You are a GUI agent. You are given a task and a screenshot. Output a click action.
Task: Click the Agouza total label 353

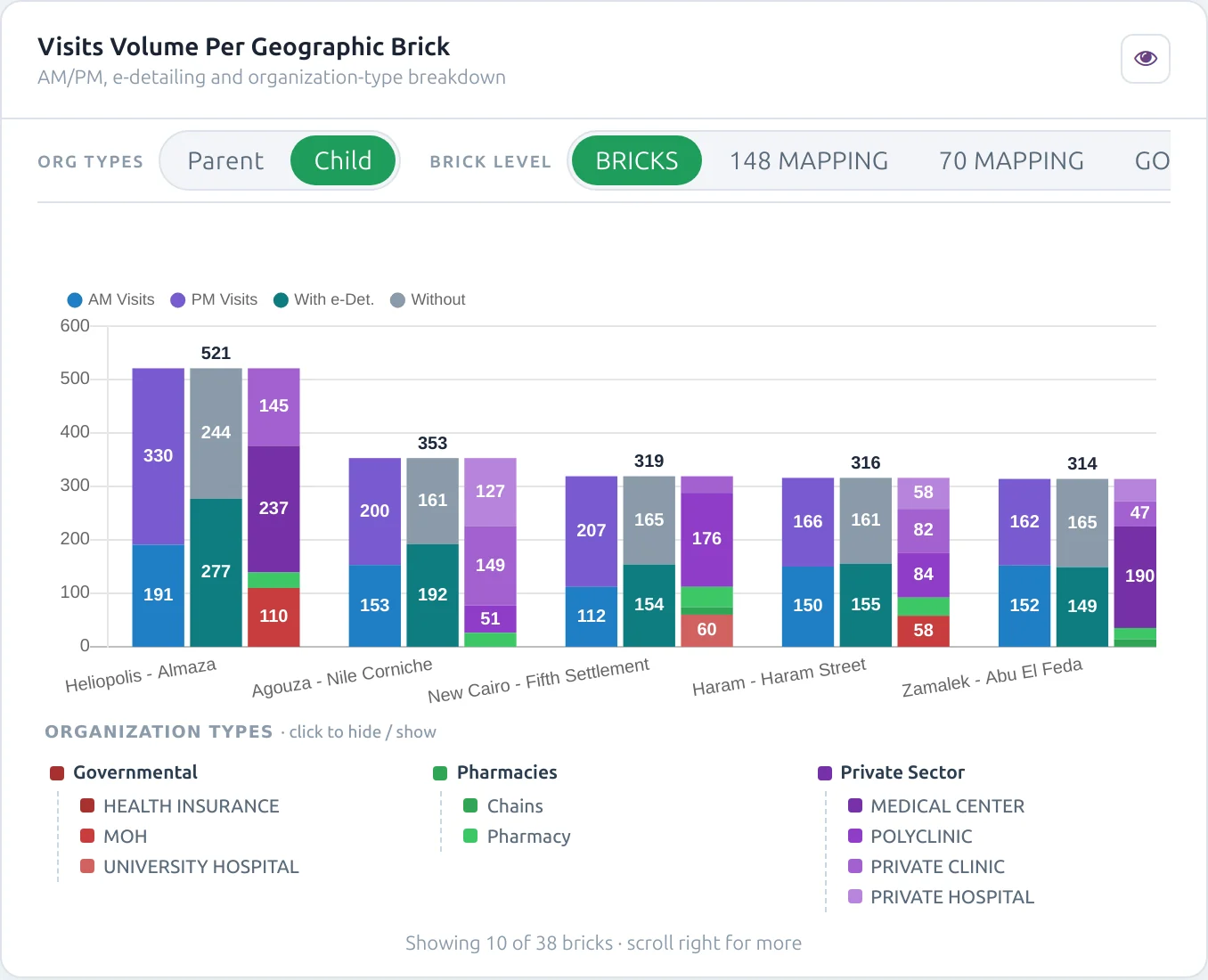click(432, 444)
